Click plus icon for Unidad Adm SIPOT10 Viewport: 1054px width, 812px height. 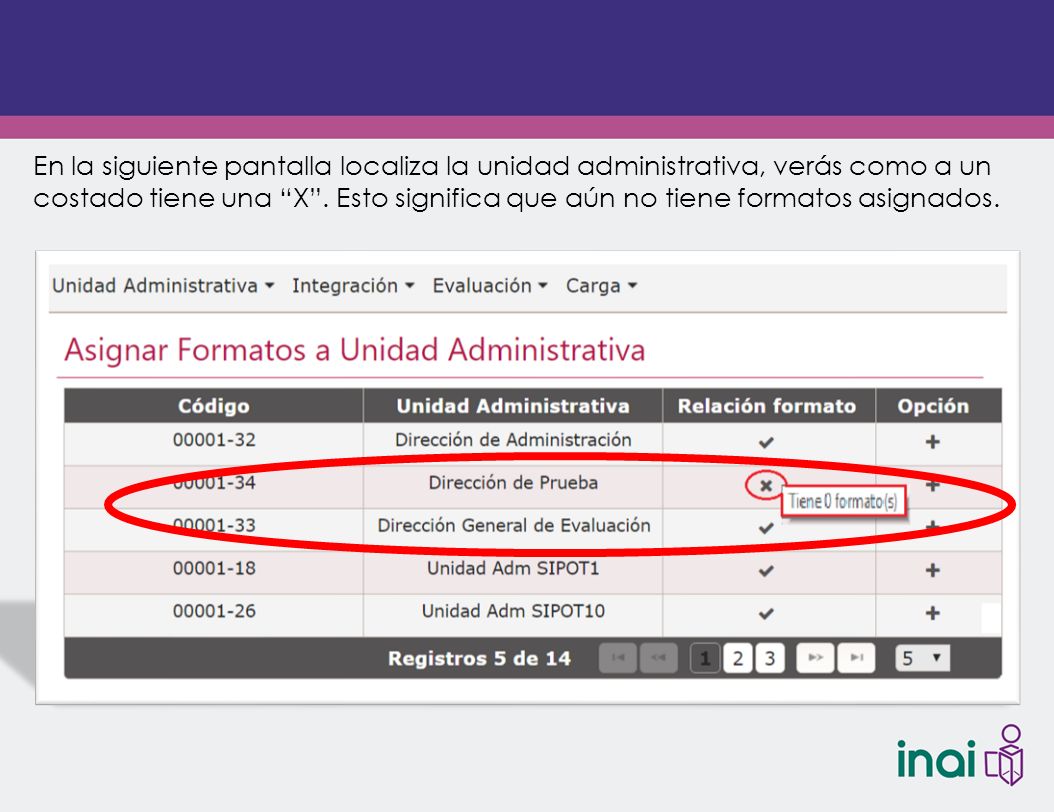tap(932, 613)
